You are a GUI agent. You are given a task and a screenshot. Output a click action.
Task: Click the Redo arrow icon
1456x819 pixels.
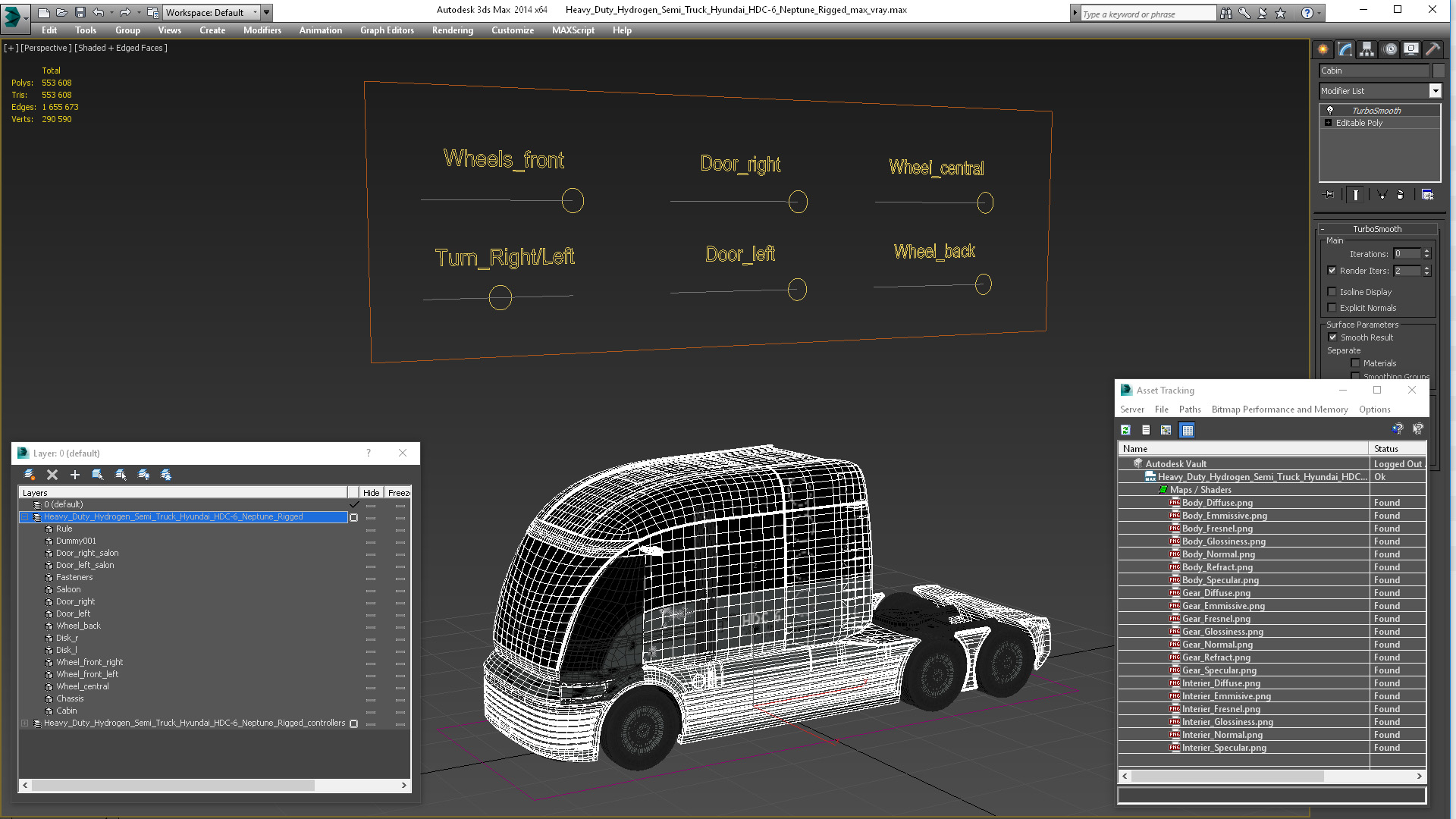tap(125, 12)
